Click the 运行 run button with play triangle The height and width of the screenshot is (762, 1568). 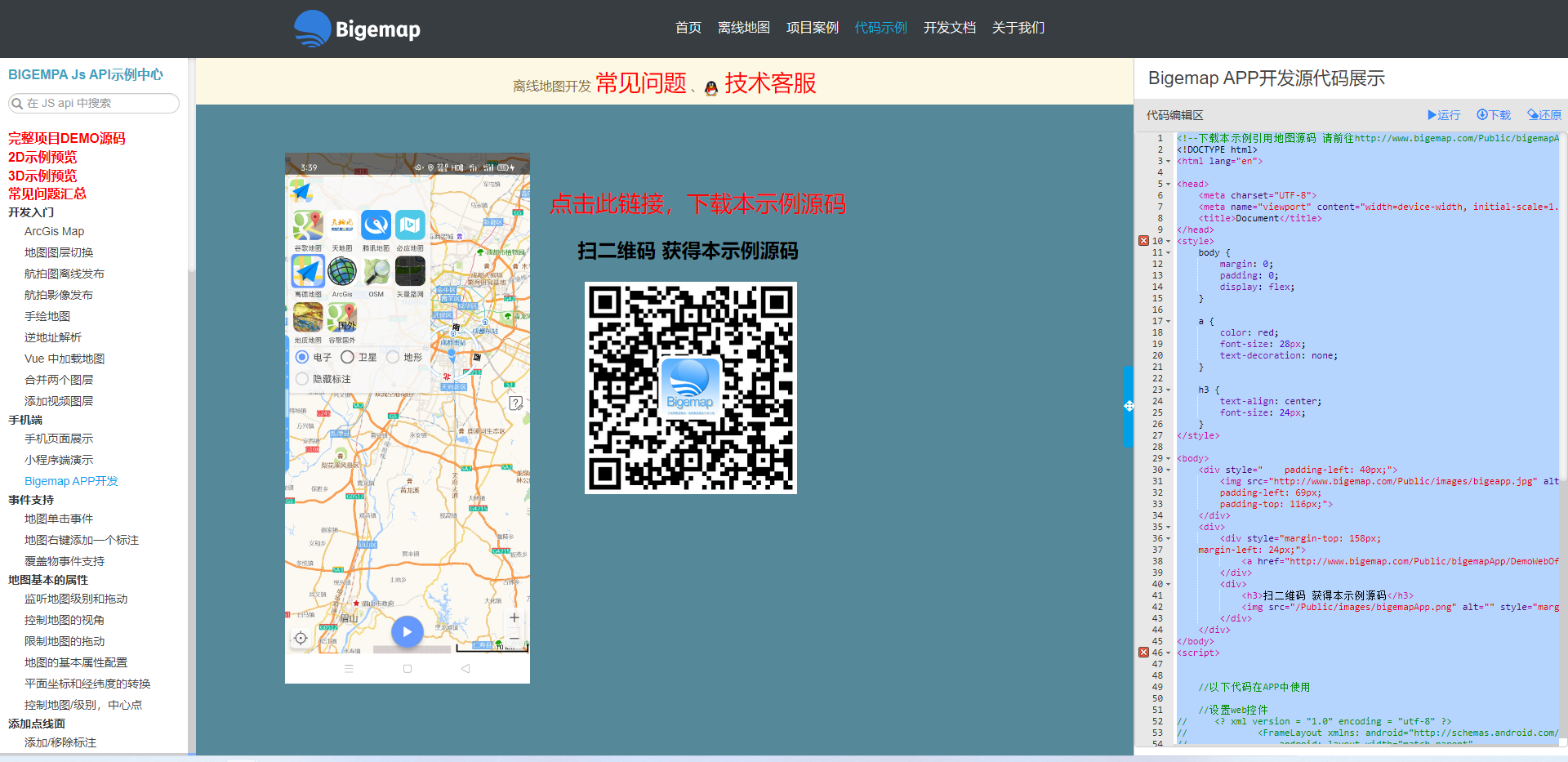point(1443,115)
